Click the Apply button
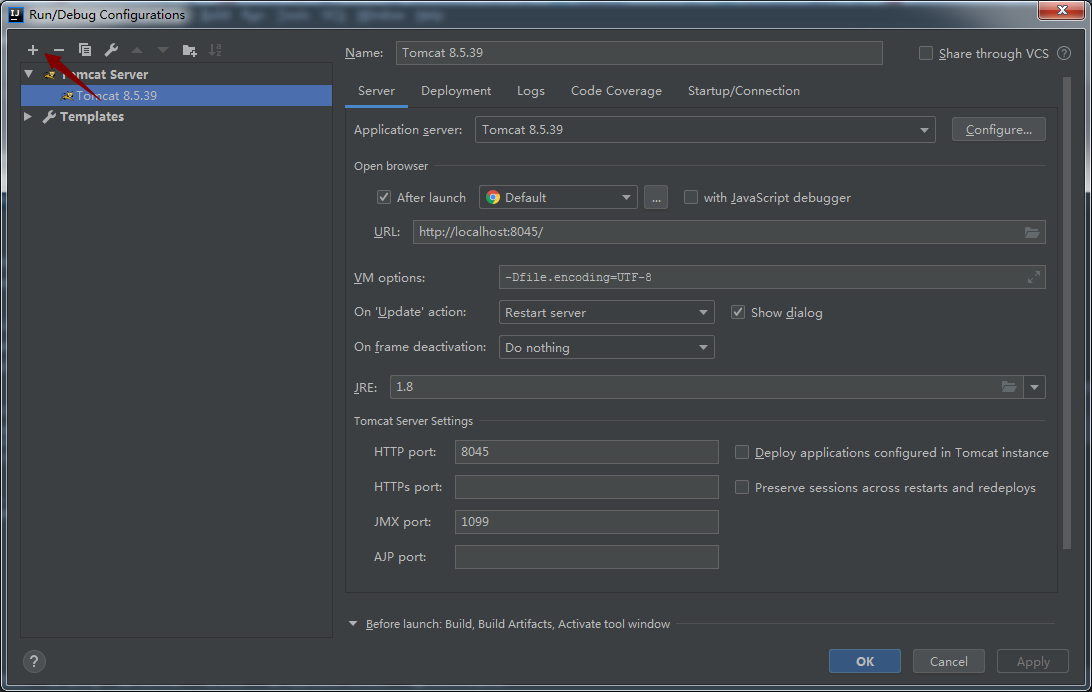 (1033, 661)
